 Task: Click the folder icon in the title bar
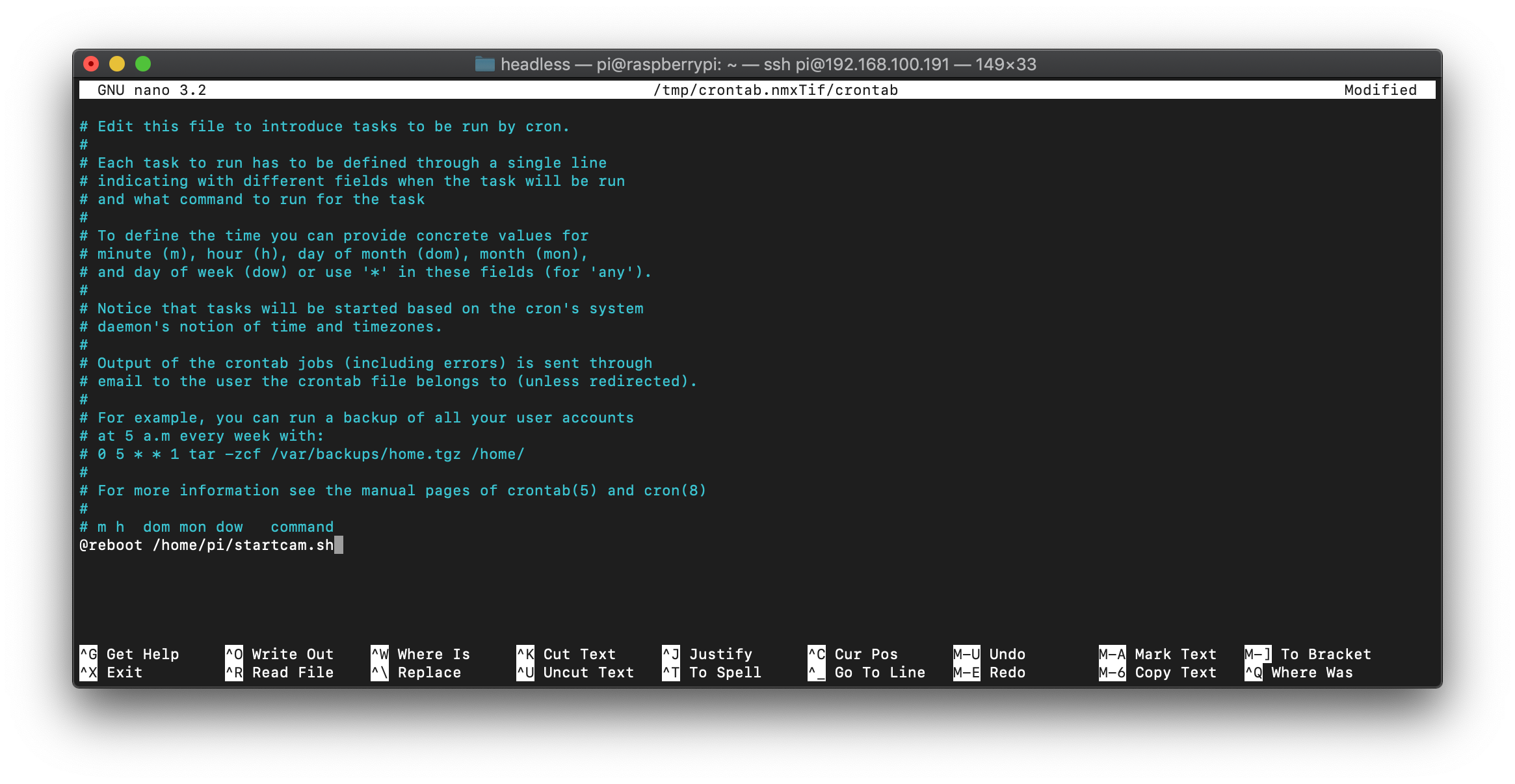(484, 64)
